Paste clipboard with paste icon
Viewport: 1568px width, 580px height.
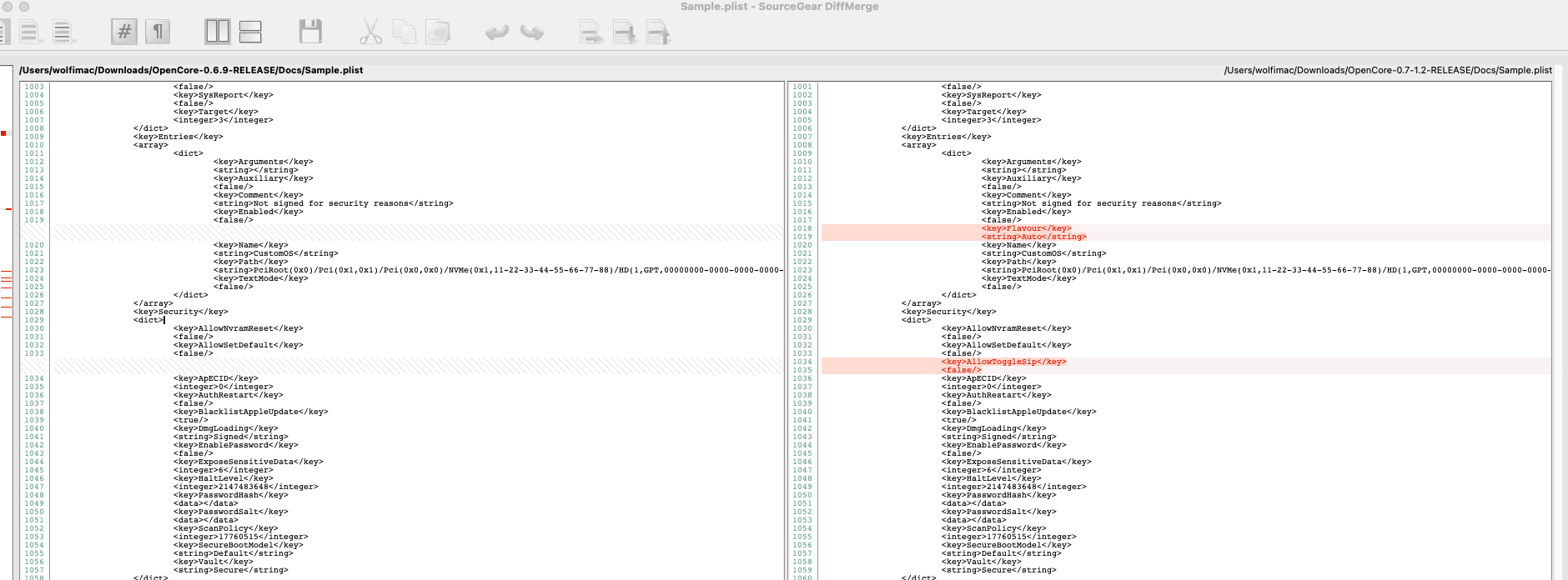(438, 32)
